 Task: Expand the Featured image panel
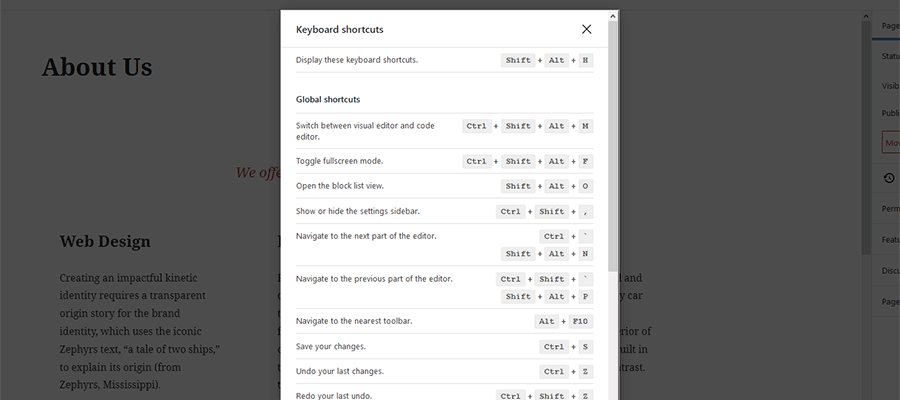(889, 240)
